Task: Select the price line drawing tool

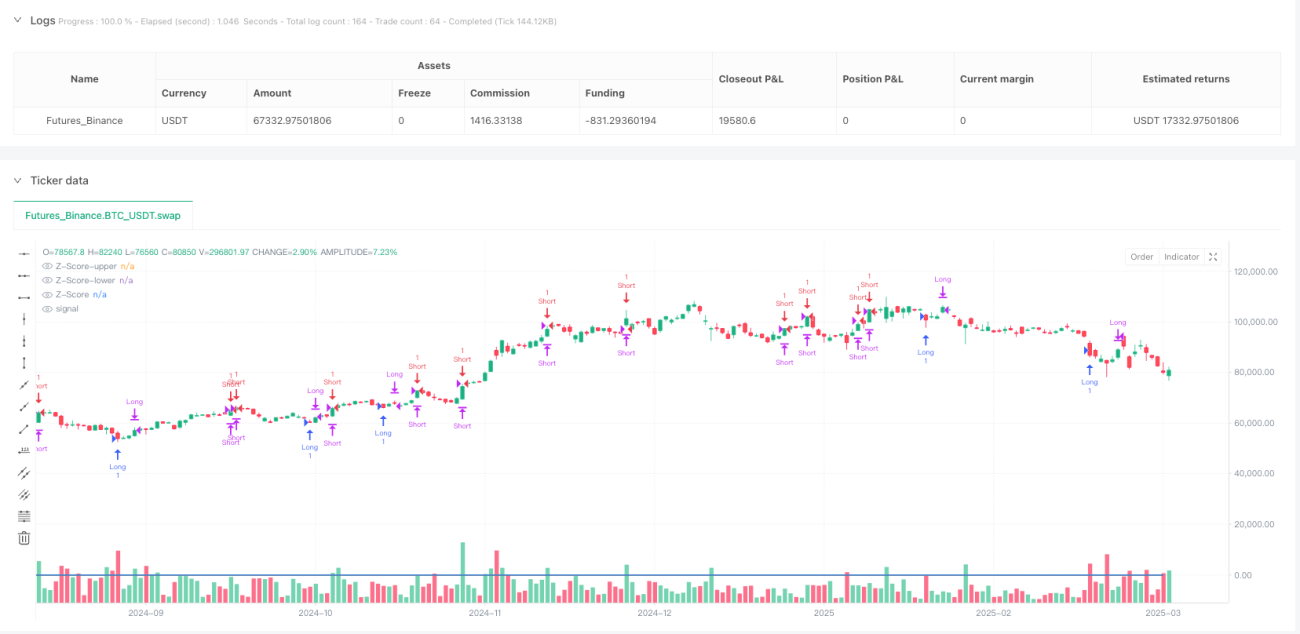Action: (25, 451)
